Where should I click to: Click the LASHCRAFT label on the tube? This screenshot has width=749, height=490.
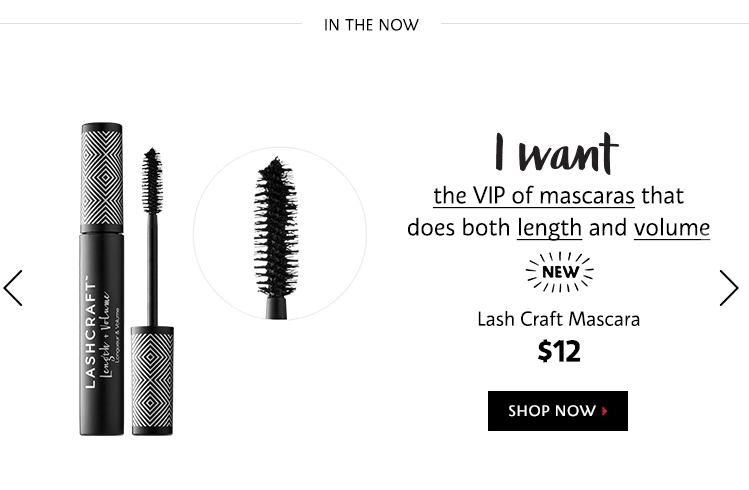click(x=90, y=335)
